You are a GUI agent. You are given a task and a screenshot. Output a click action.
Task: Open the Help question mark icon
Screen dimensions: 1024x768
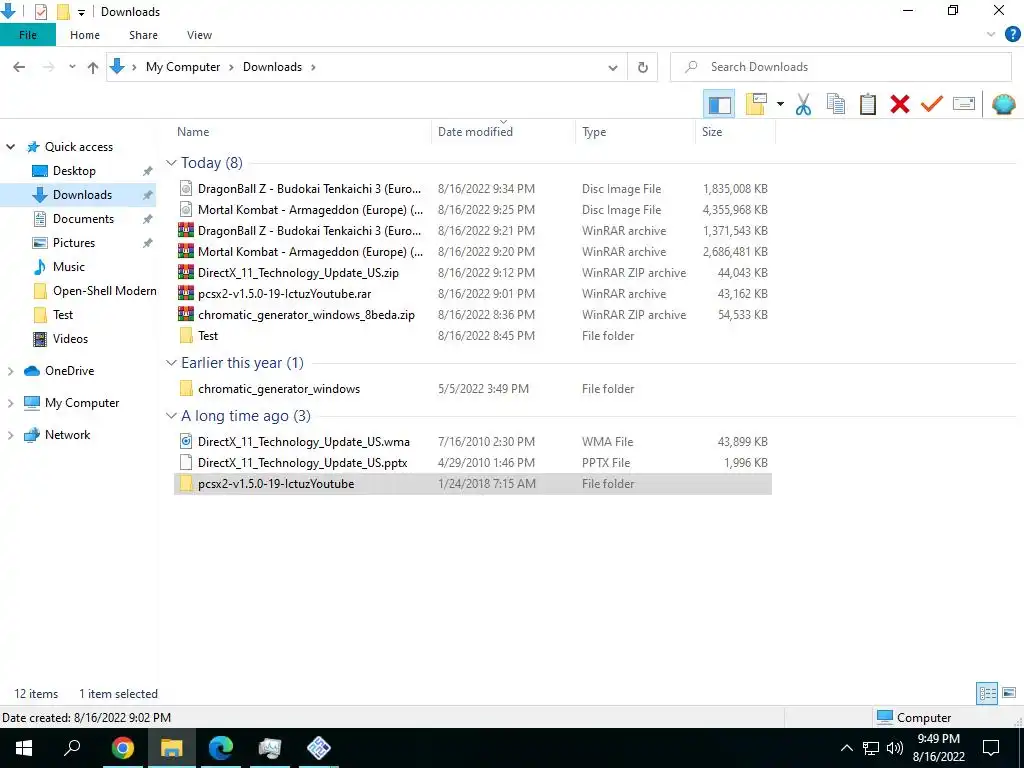point(1012,35)
